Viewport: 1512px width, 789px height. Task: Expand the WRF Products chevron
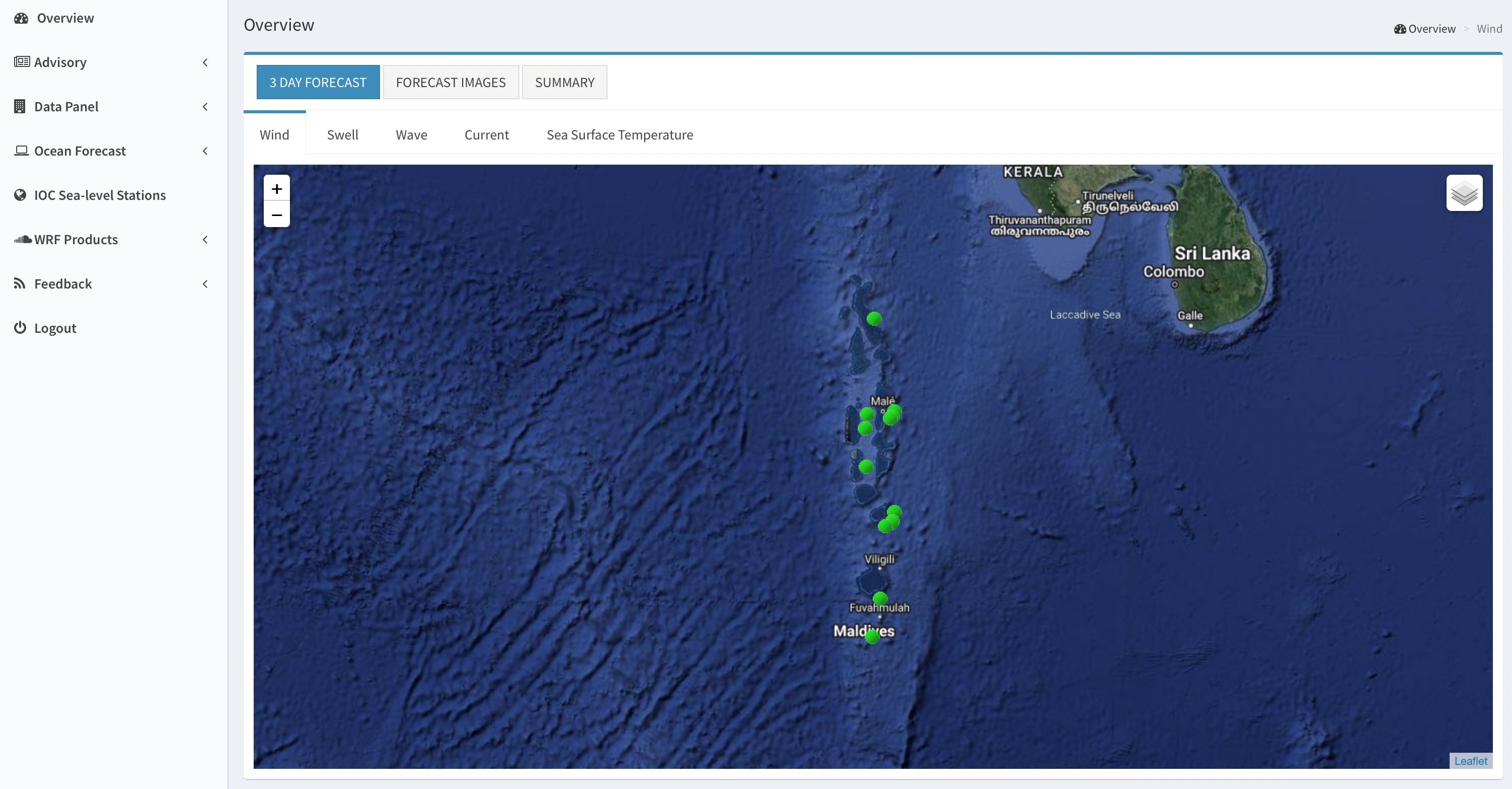click(x=205, y=239)
